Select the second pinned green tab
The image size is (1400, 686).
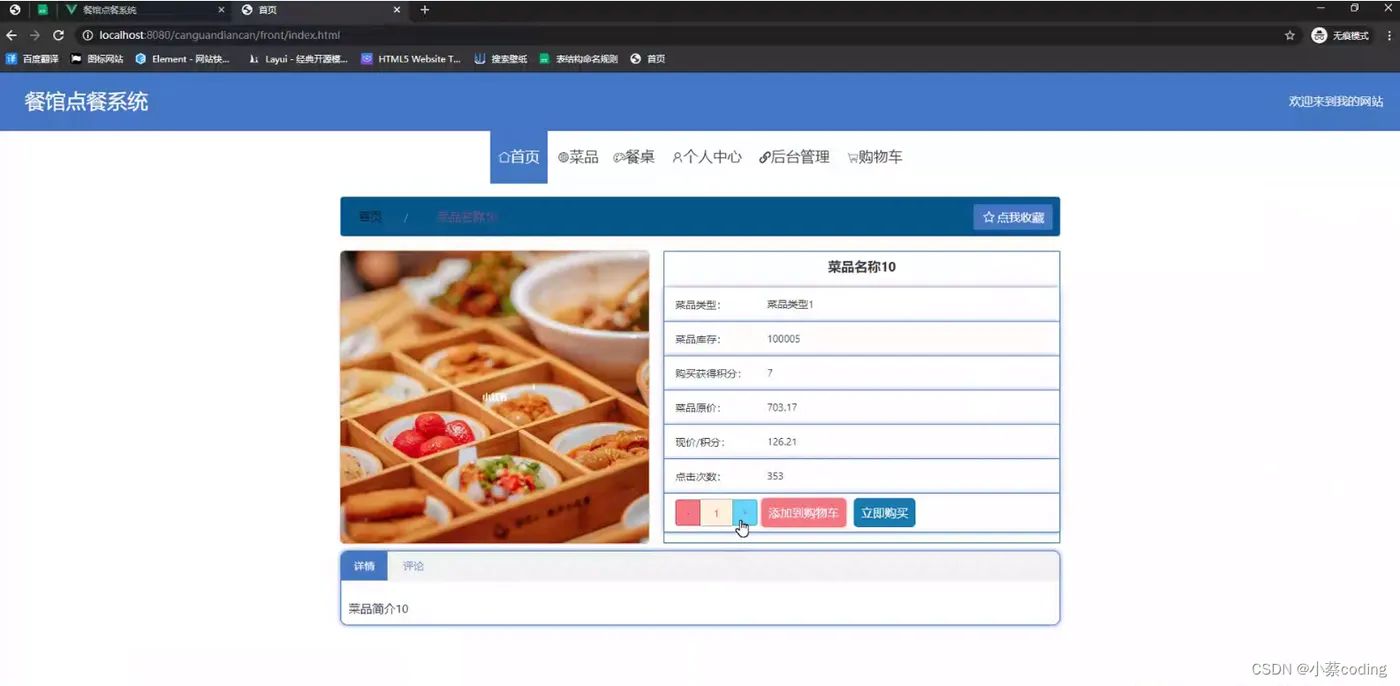(43, 10)
